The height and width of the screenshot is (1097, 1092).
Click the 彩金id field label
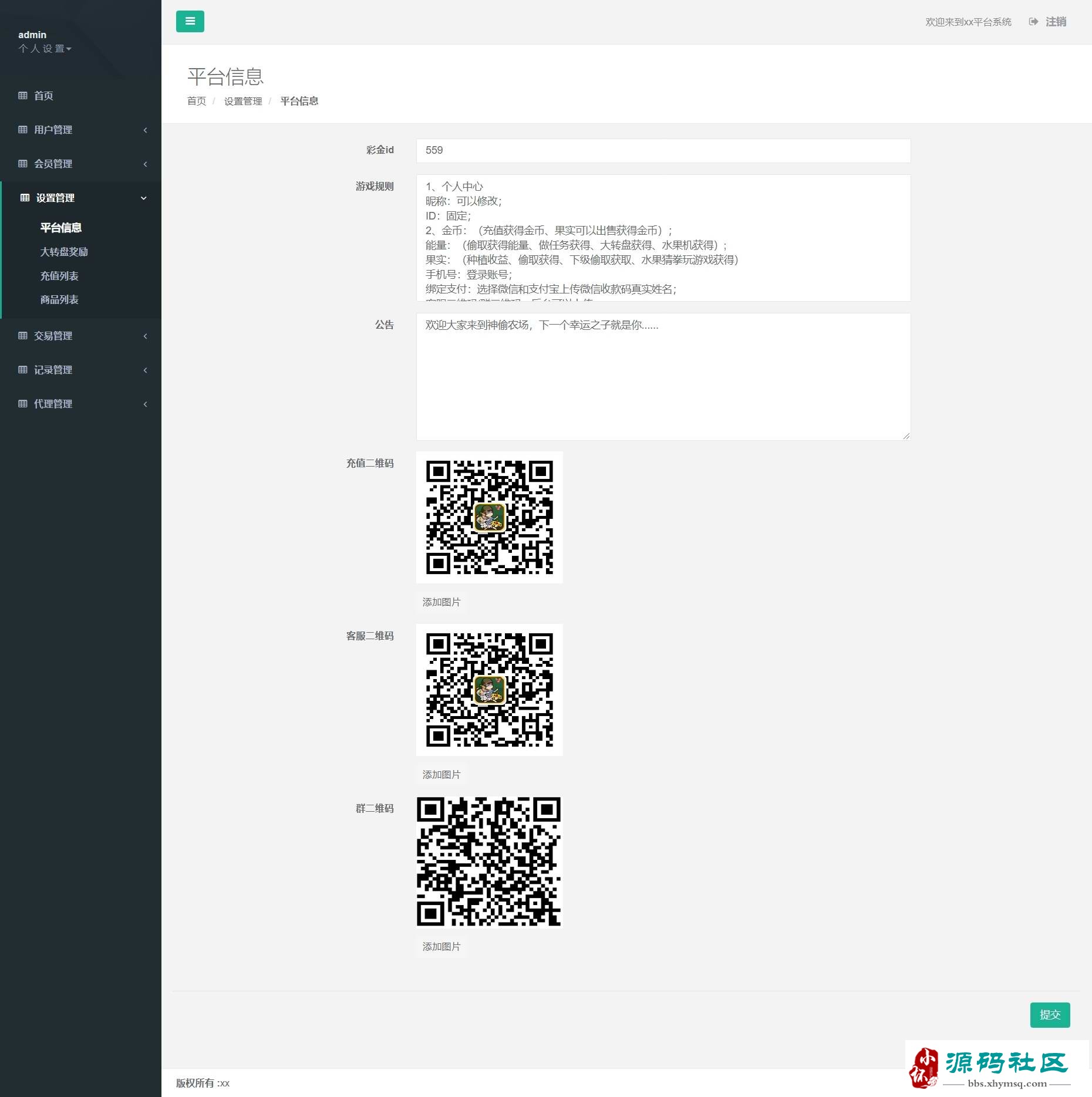(x=380, y=150)
